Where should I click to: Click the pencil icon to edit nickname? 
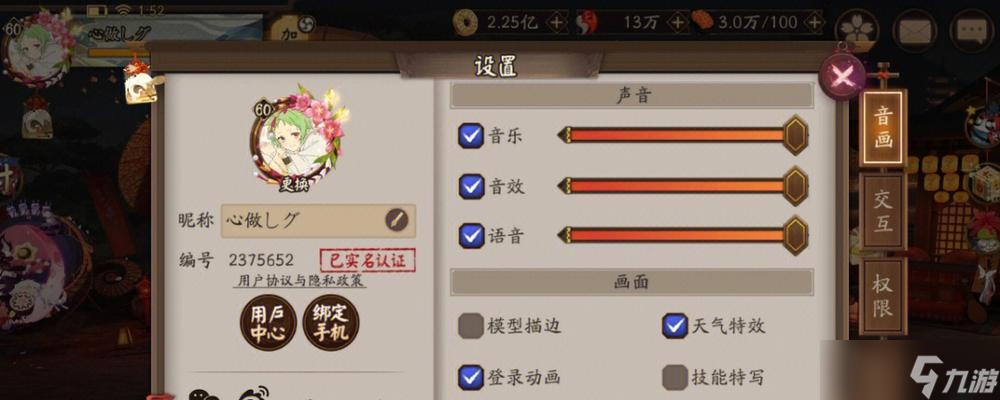coord(397,221)
